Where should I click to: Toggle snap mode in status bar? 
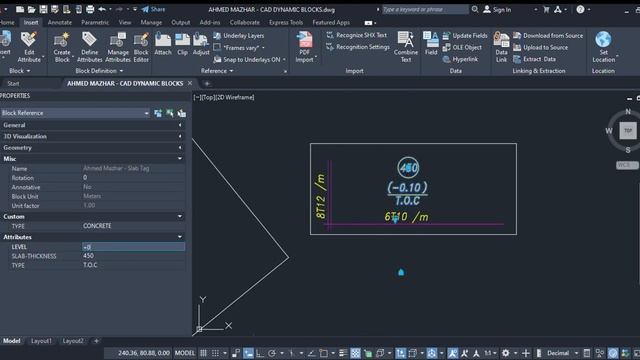(x=215, y=353)
